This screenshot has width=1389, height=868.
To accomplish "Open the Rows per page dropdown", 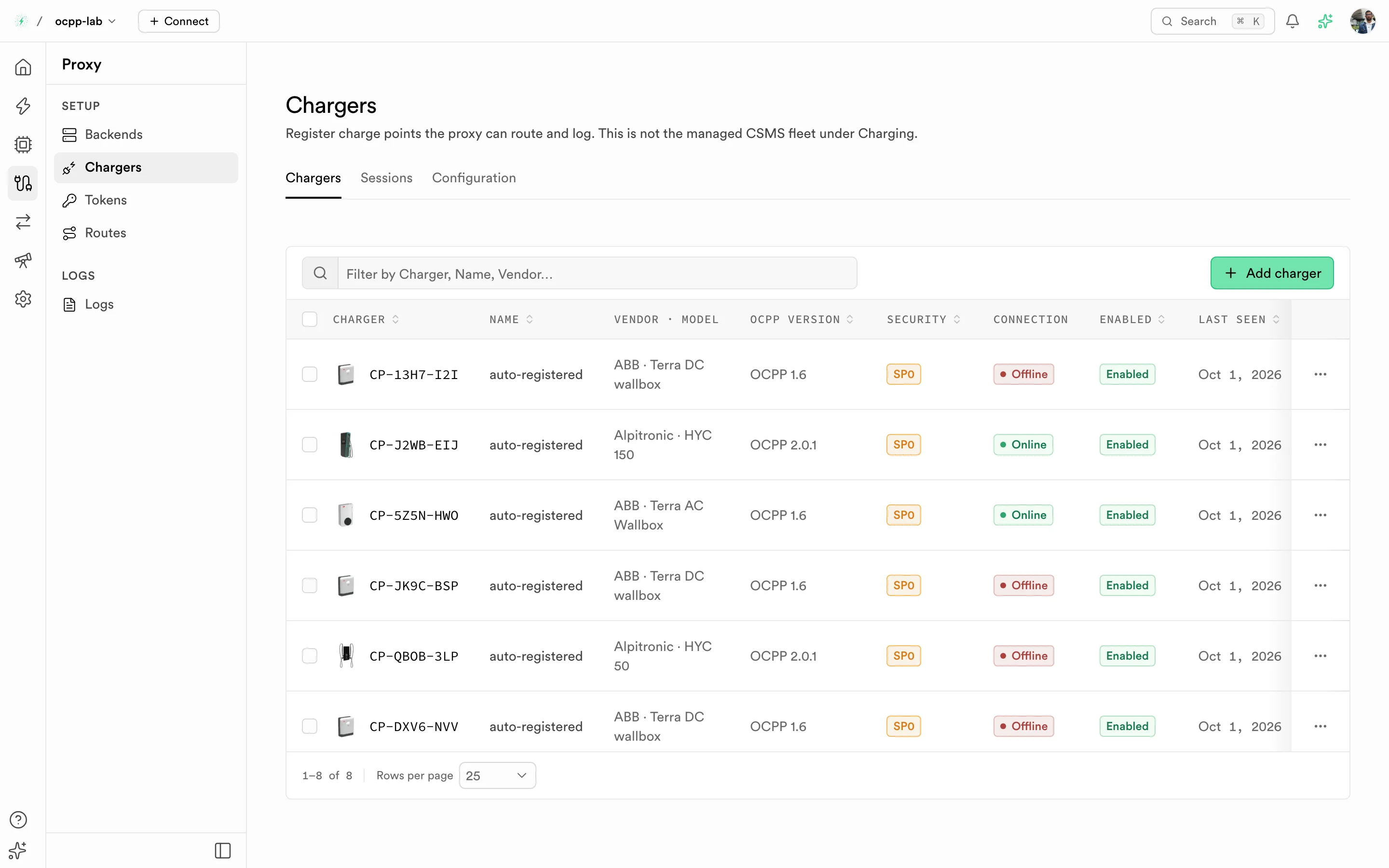I will tap(498, 775).
